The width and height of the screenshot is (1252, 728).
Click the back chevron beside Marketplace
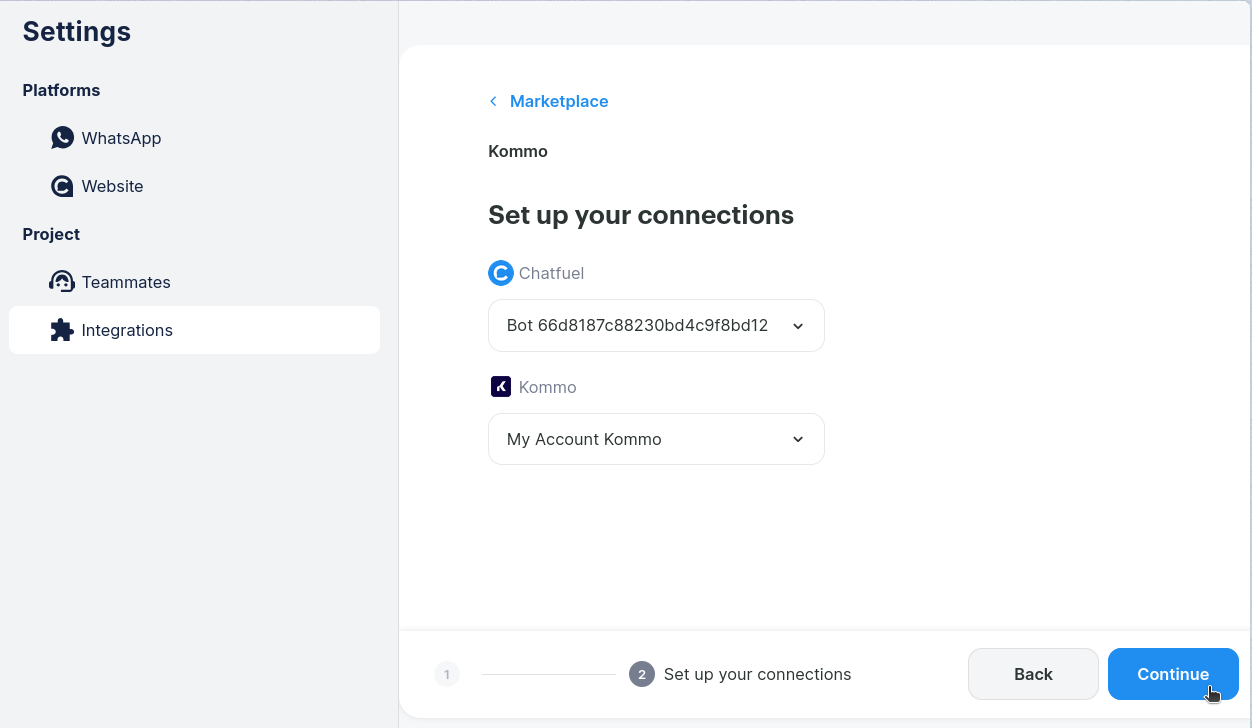point(493,102)
